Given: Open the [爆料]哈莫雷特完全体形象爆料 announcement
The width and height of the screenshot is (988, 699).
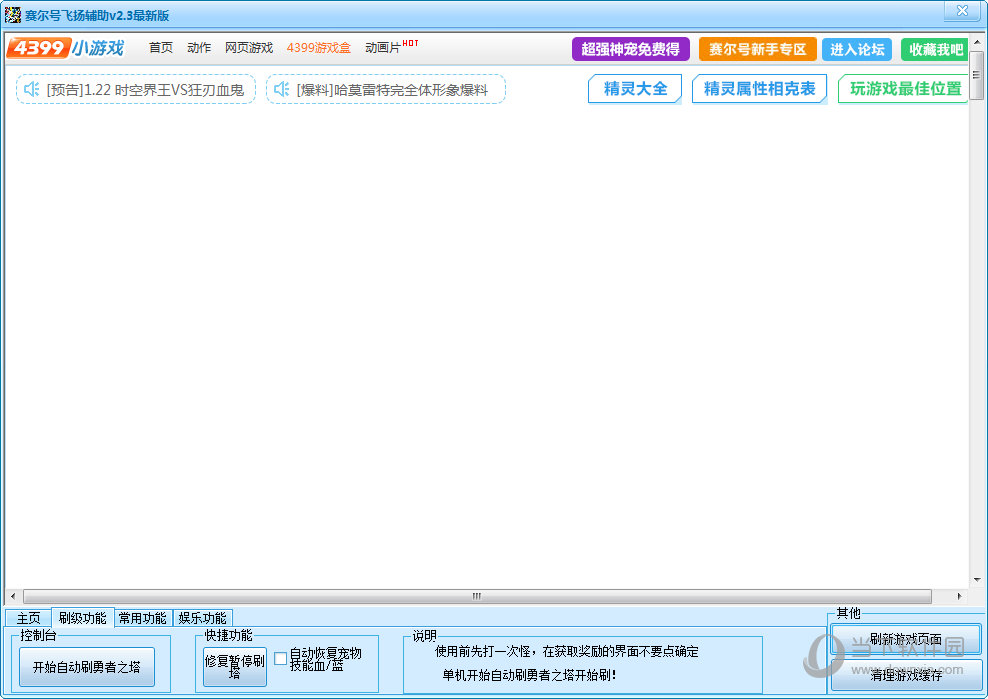Looking at the screenshot, I should coord(386,89).
